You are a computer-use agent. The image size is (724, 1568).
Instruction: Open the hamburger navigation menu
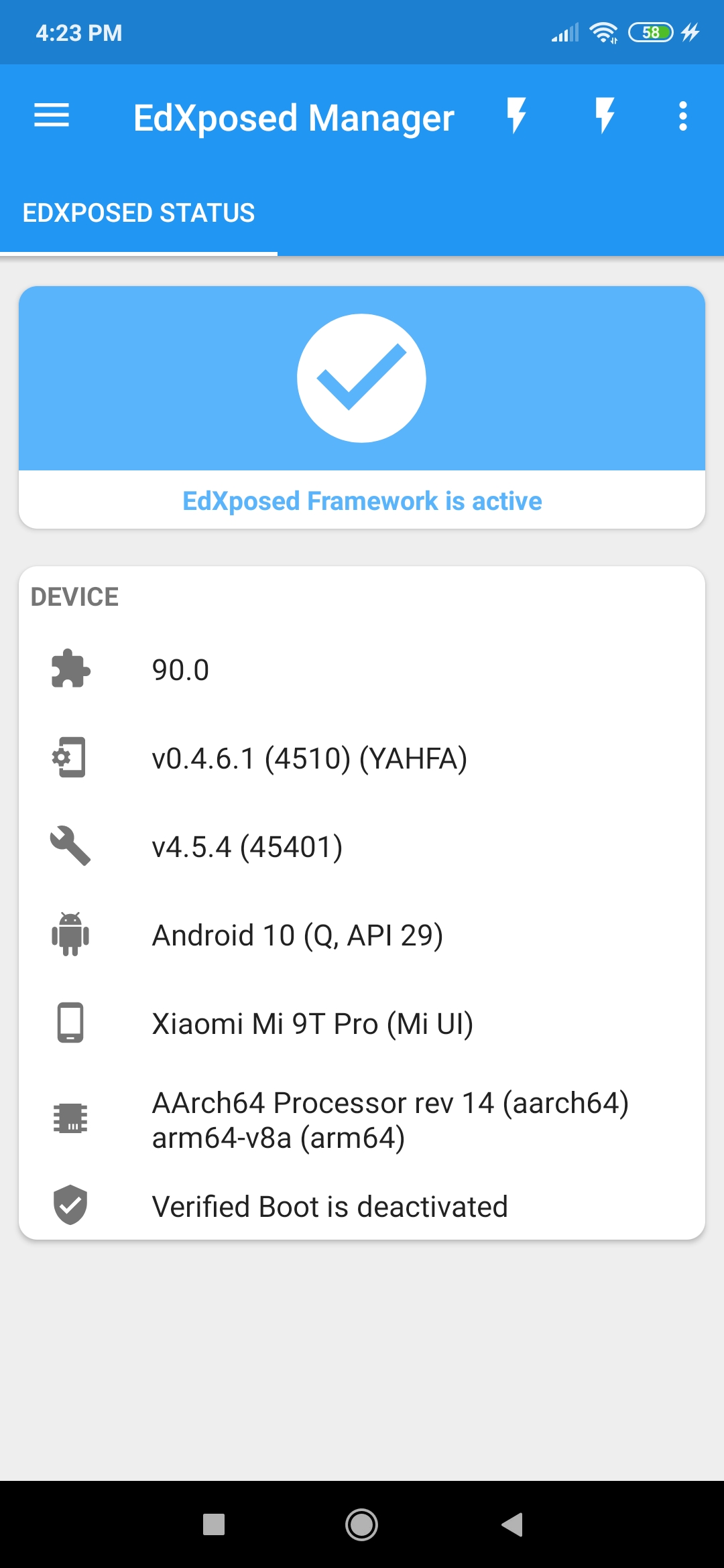[x=52, y=116]
